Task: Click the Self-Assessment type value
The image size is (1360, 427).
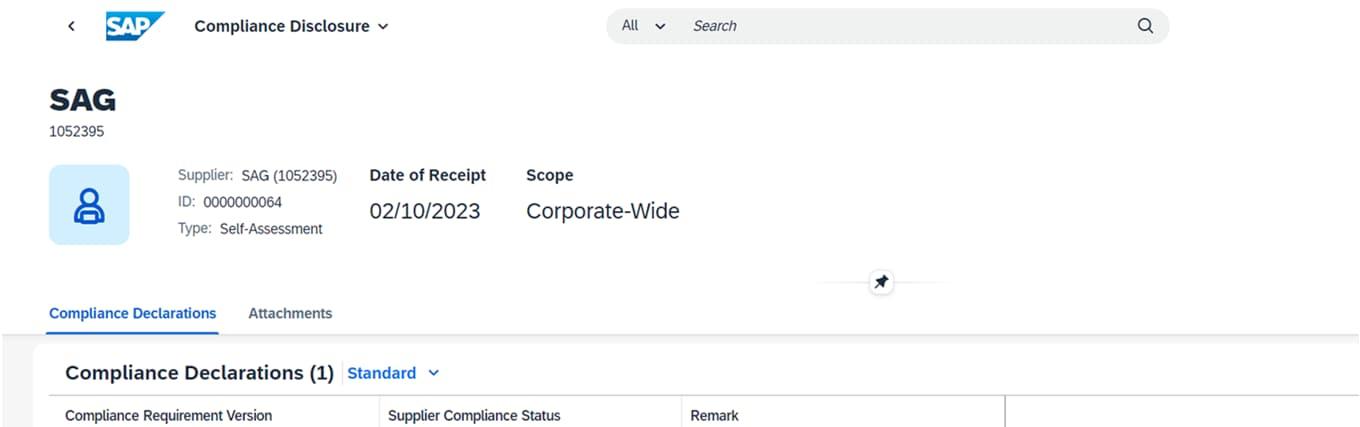Action: tap(271, 229)
